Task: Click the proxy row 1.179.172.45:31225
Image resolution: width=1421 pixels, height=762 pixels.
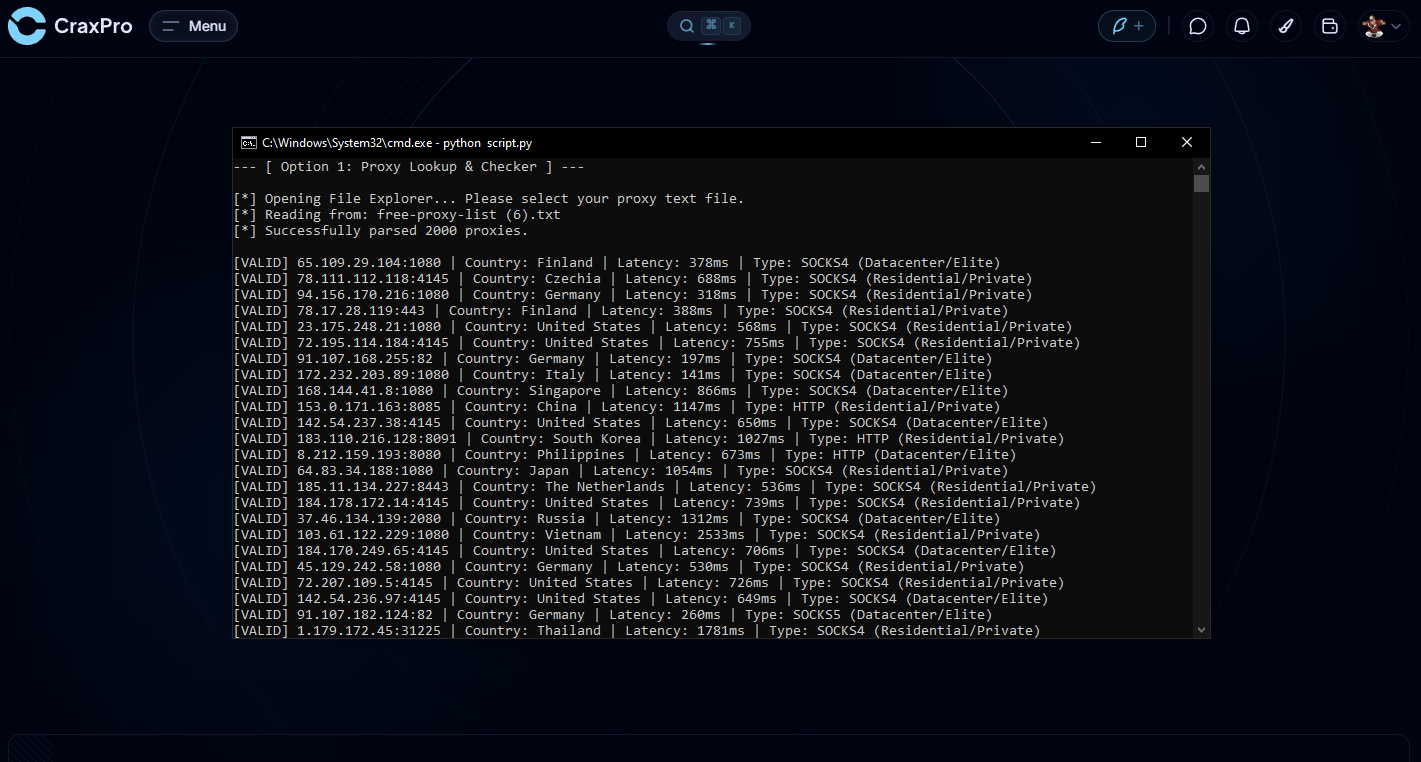Action: tap(637, 631)
